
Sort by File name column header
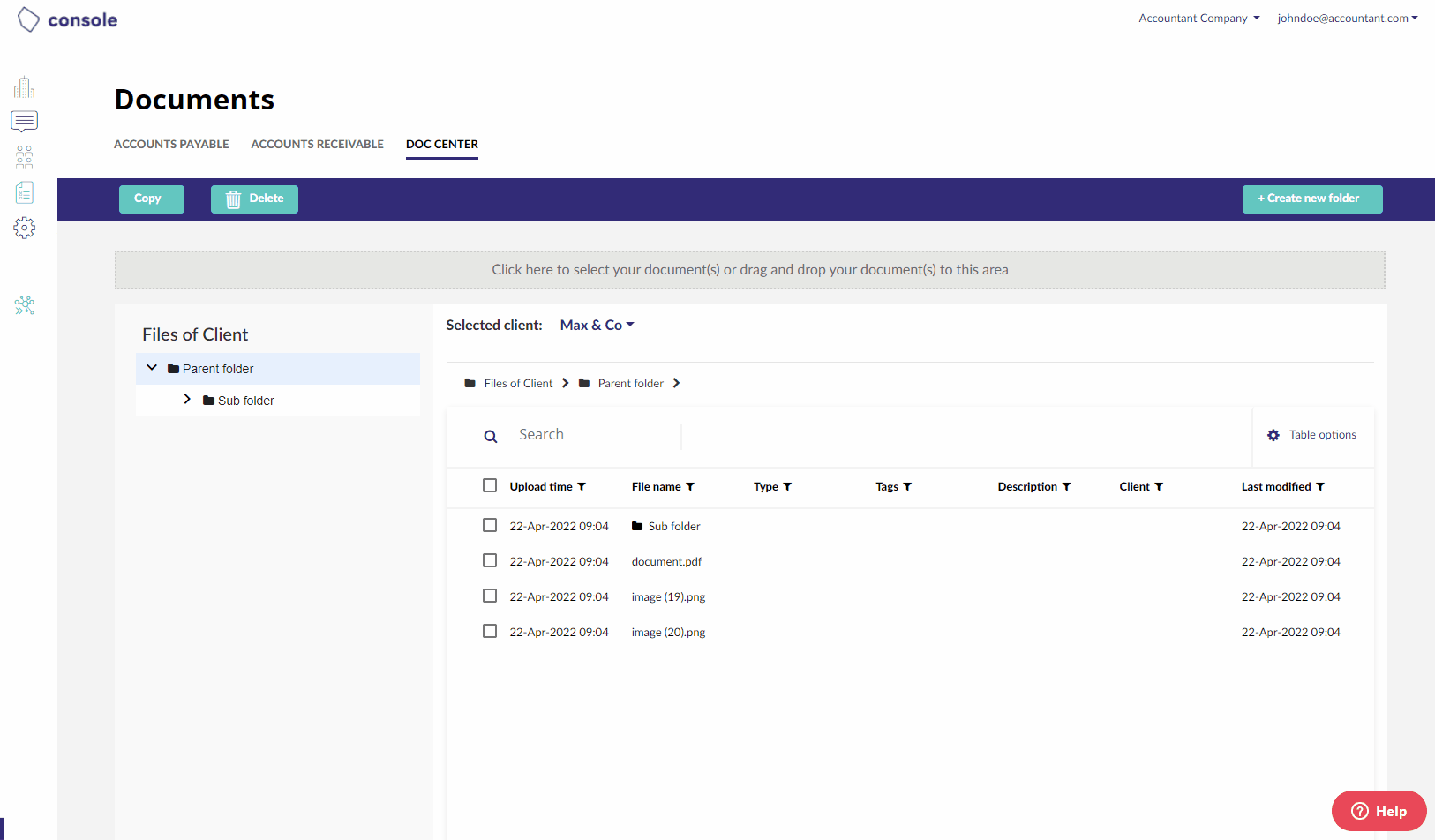click(x=656, y=487)
